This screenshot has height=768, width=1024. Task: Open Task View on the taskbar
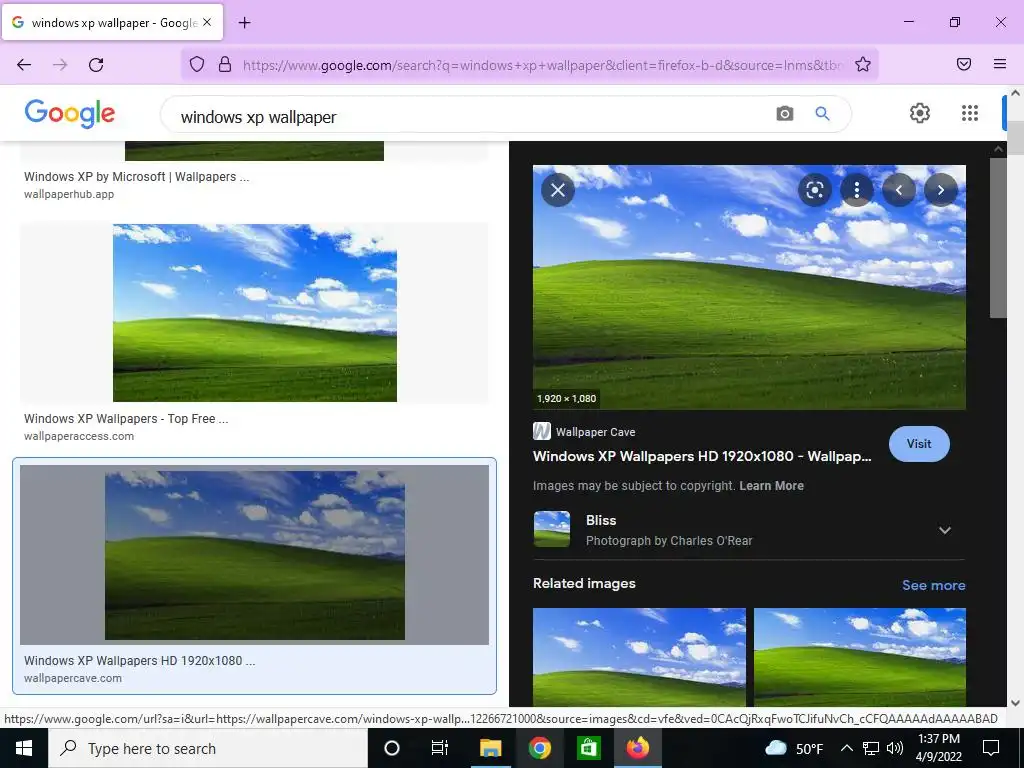440,748
